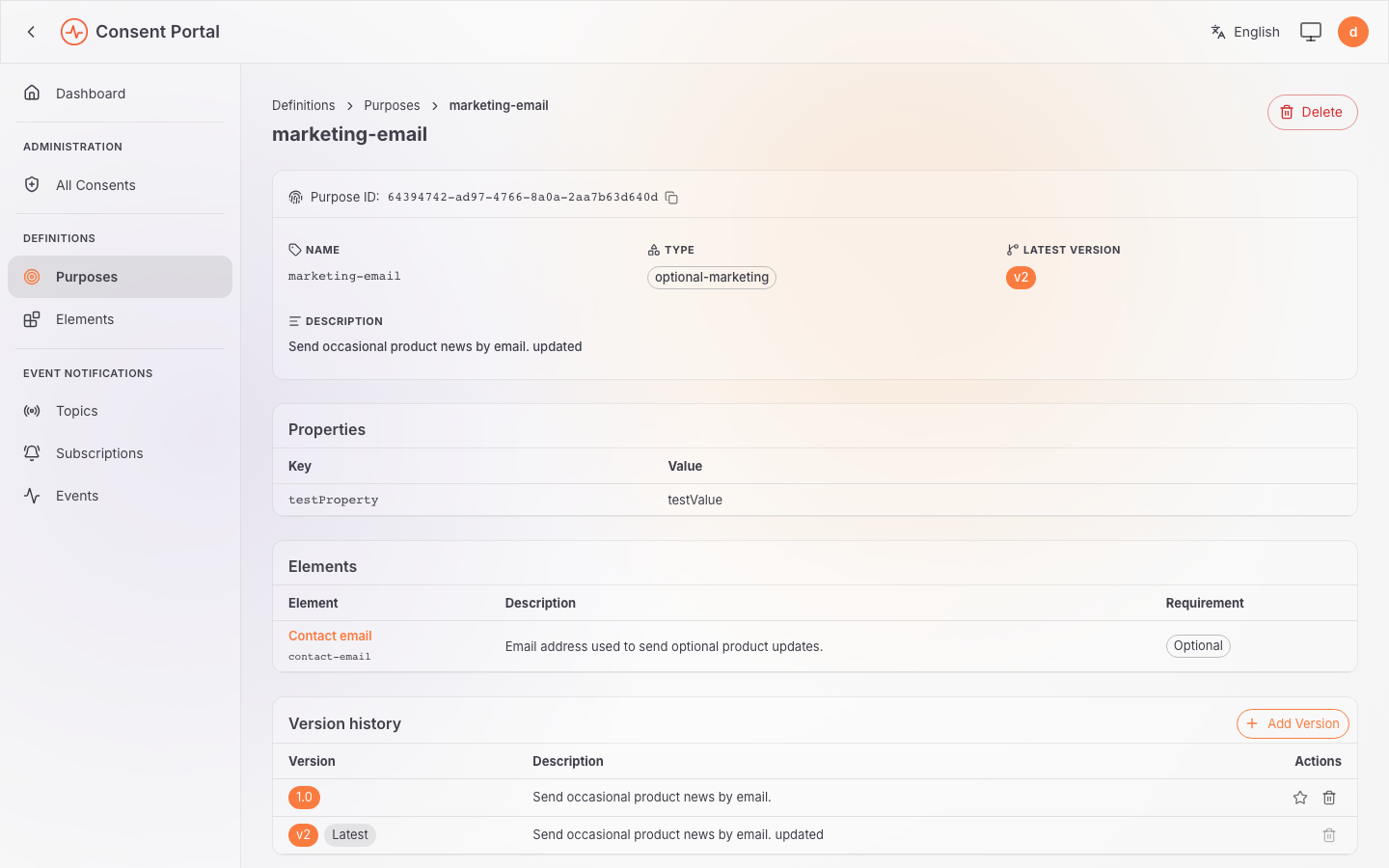Click the star icon for version 1.0
Viewport: 1389px width, 868px height.
[1300, 798]
